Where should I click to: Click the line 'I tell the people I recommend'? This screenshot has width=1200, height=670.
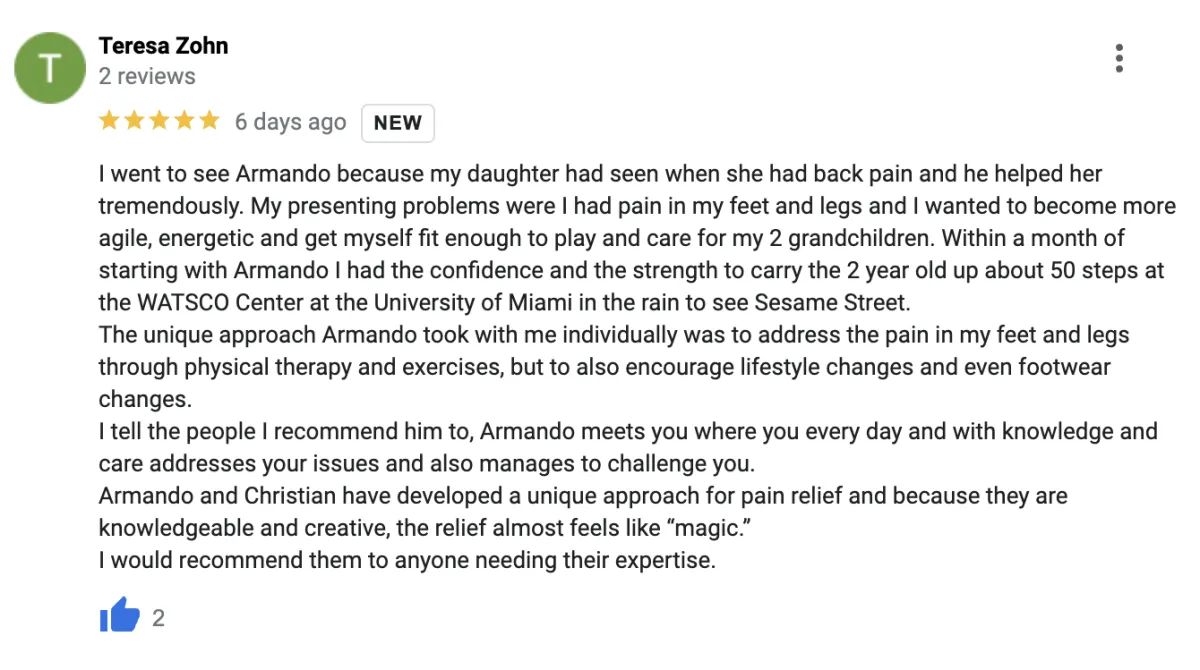(628, 432)
